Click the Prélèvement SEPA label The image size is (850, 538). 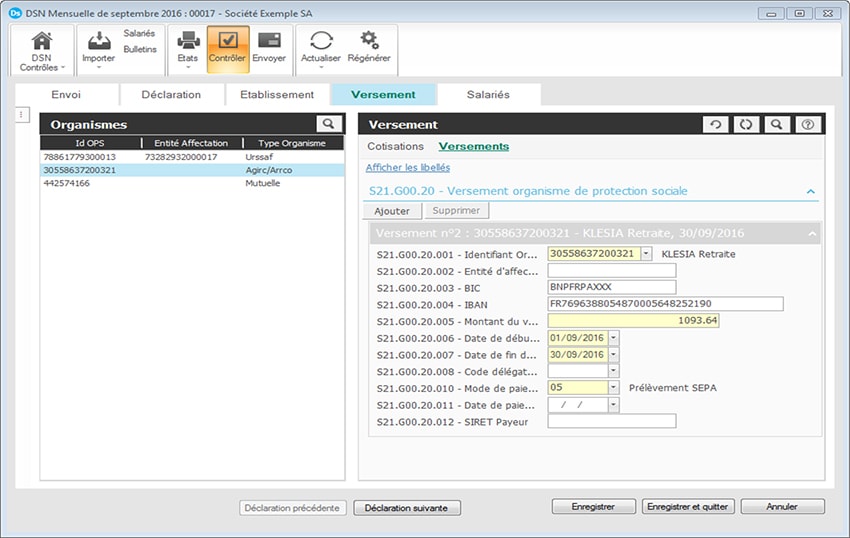coord(673,388)
